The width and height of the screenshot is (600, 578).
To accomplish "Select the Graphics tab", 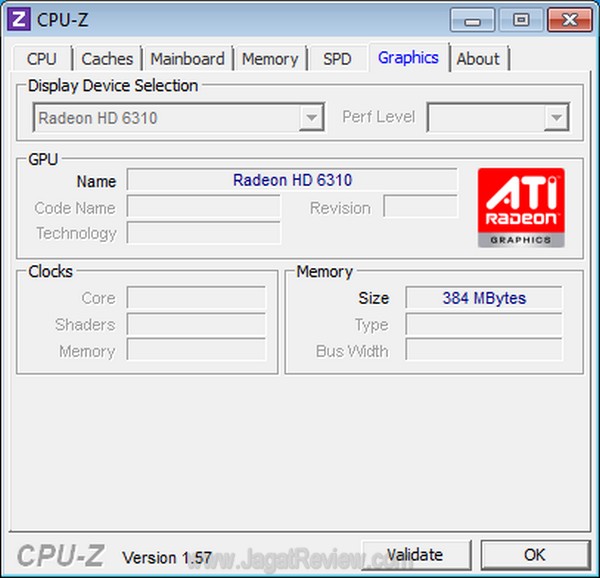I will pos(408,57).
